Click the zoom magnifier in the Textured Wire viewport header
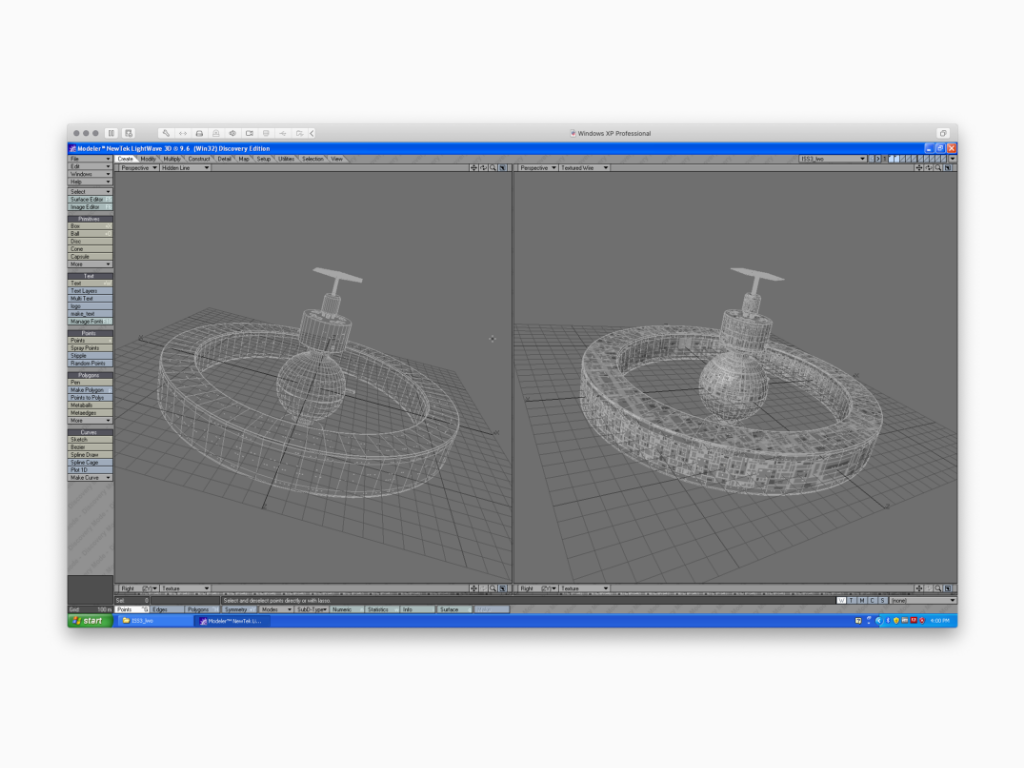 pyautogui.click(x=938, y=168)
